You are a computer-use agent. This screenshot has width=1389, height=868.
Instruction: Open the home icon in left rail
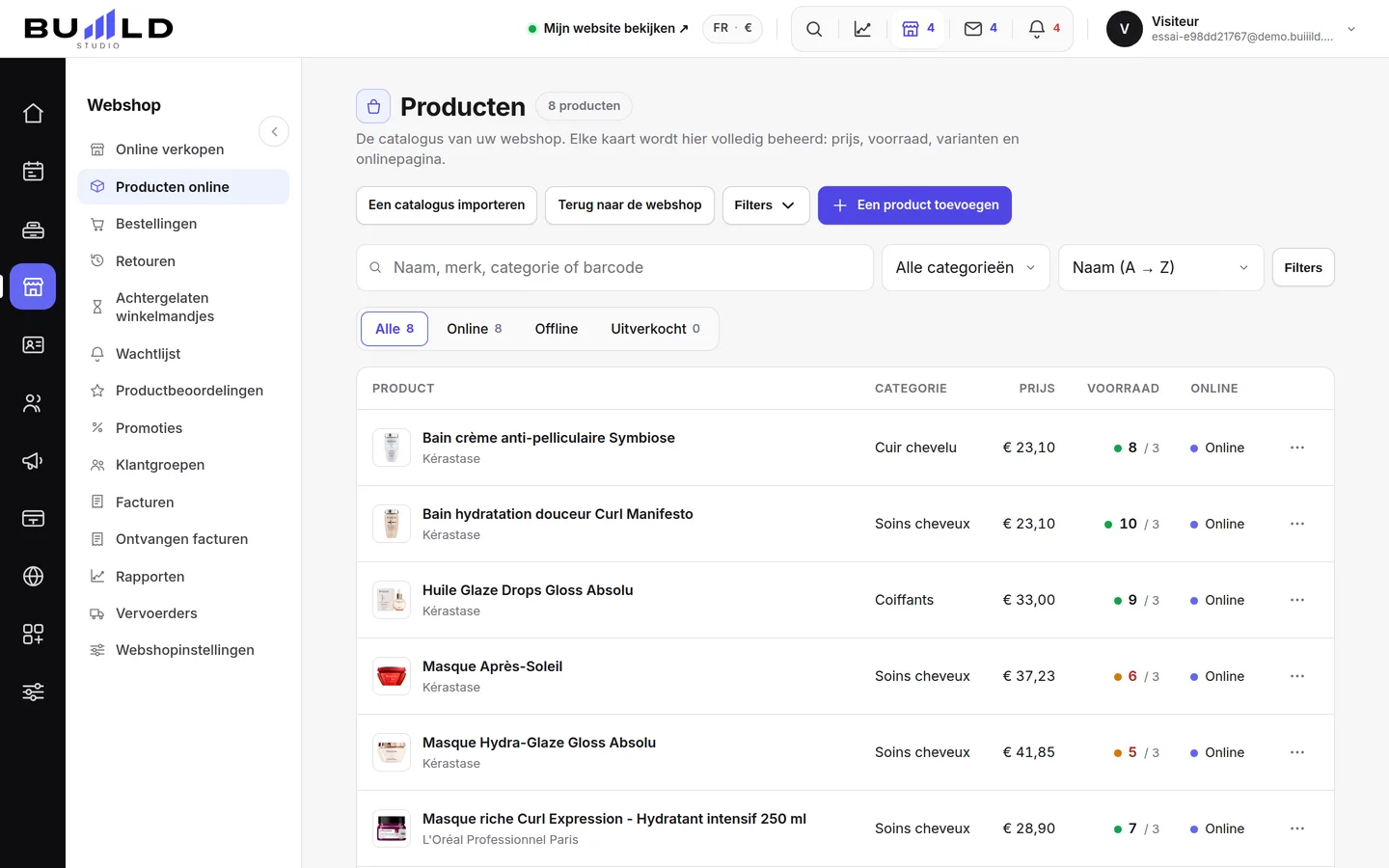[33, 113]
